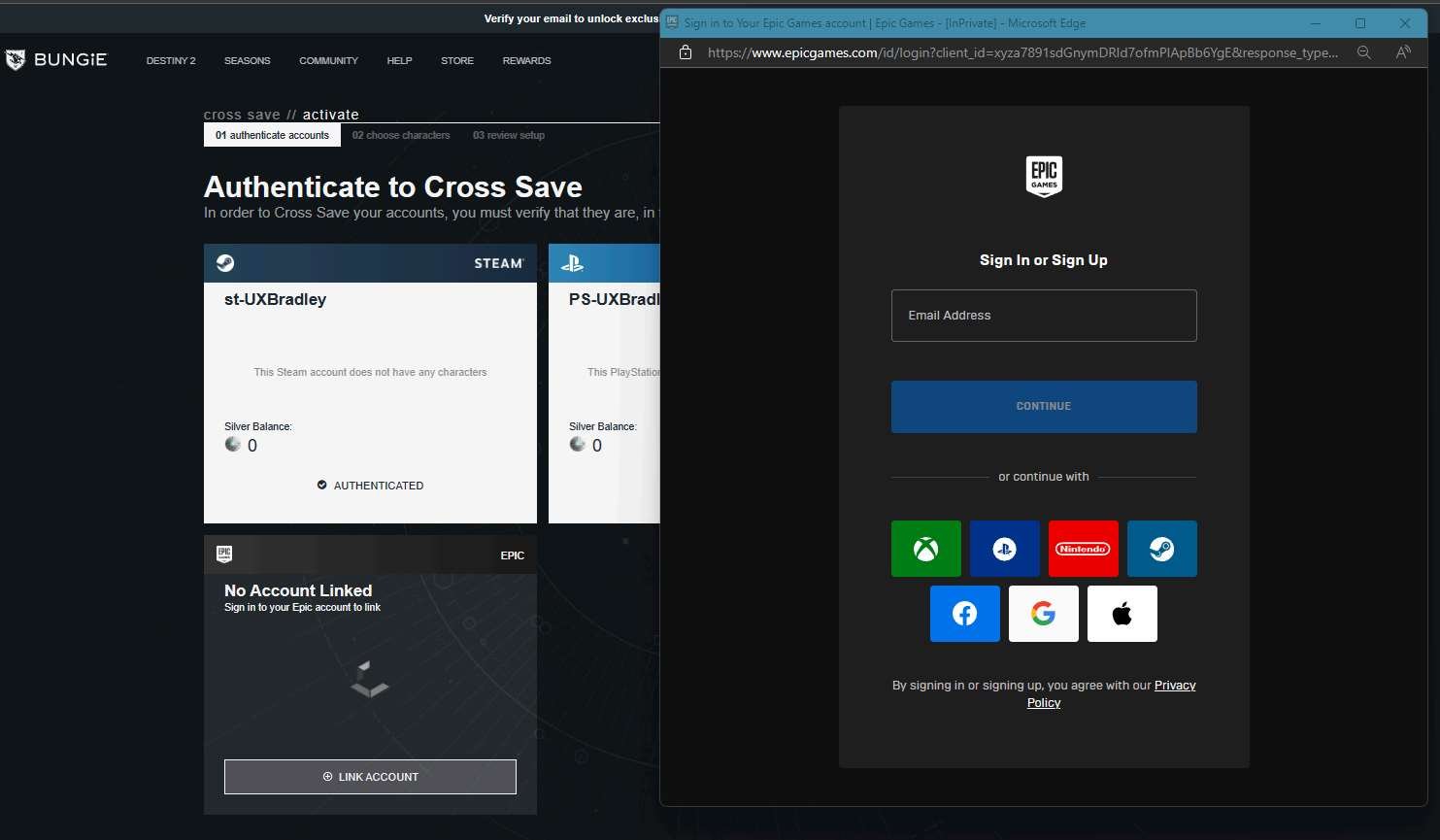
Task: Continue with Steam sign-in
Action: point(1162,549)
